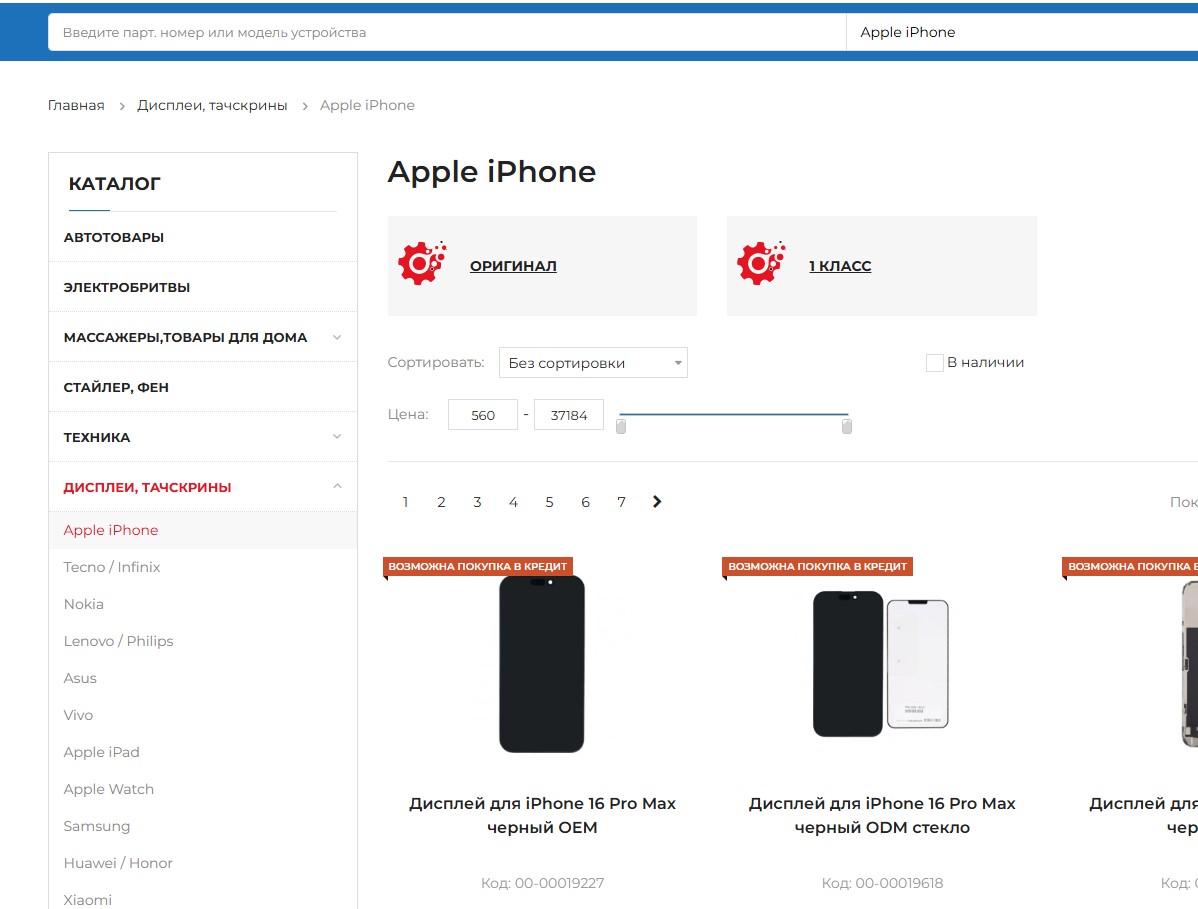Open iPhone 16 Pro Max ODM стекло image
The width and height of the screenshot is (1198, 909).
coord(881,664)
